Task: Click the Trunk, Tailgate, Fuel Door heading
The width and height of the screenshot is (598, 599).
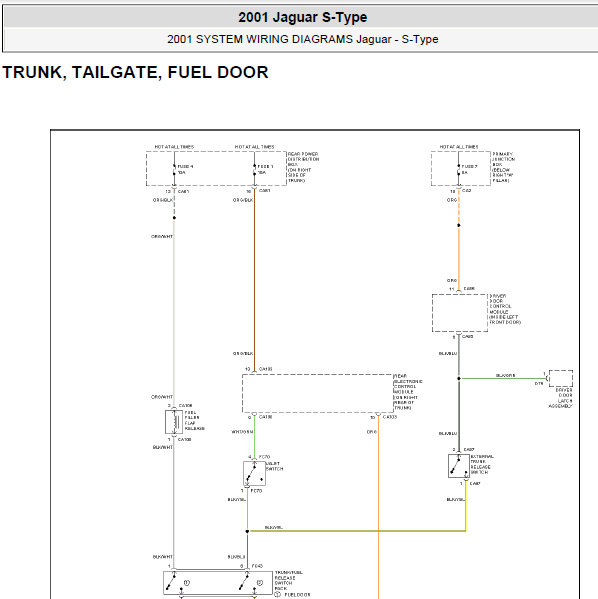Action: [135, 72]
